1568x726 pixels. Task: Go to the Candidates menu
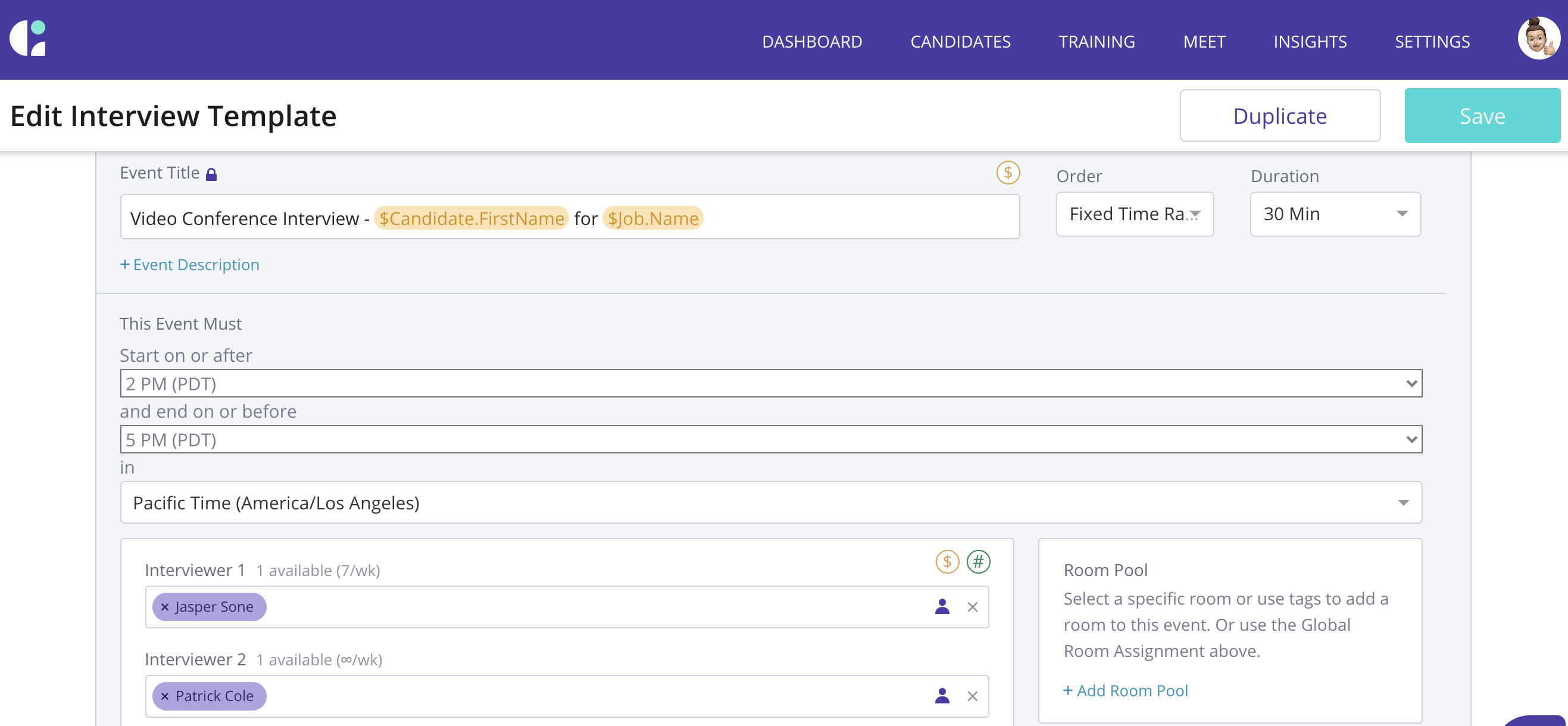[x=960, y=42]
